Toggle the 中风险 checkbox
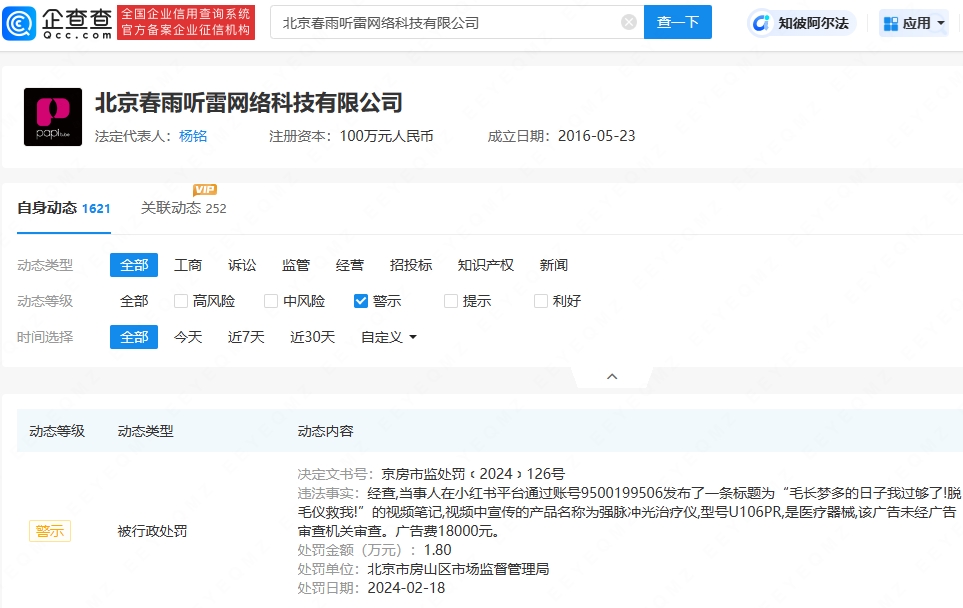This screenshot has height=608, width=963. pos(271,301)
